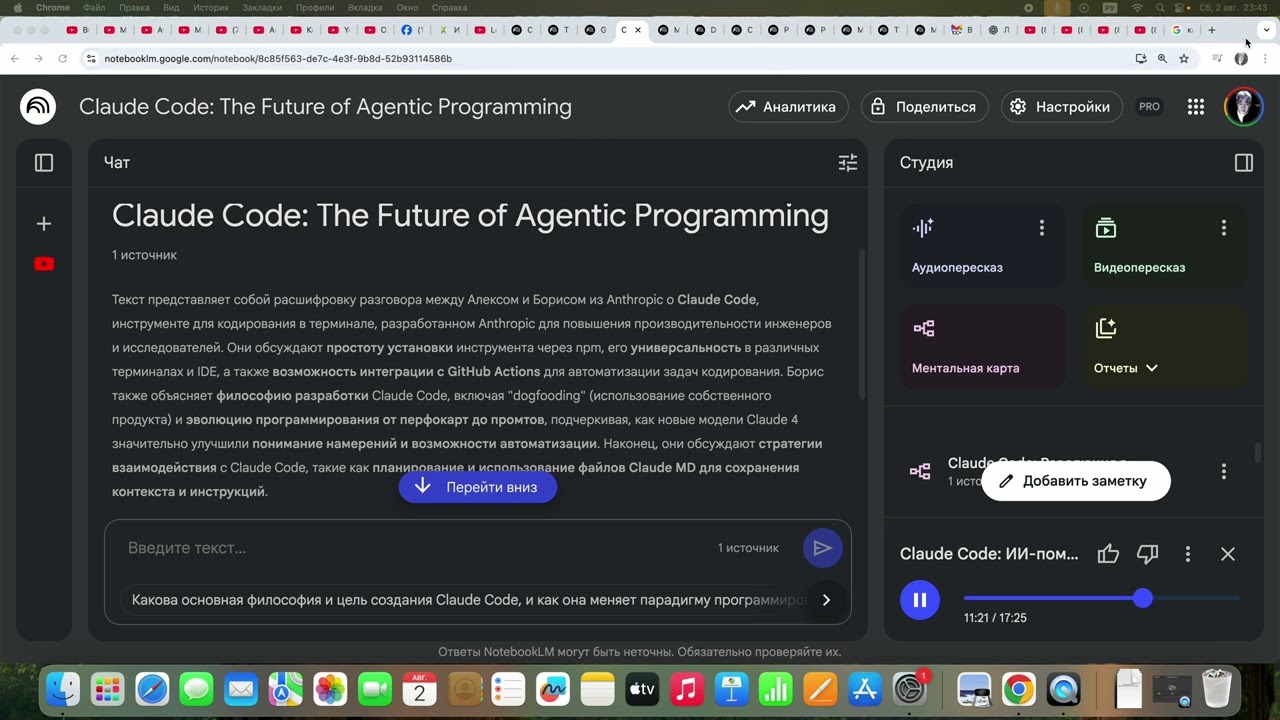Open the Google apps grid
Screen dimensions: 1280x720
click(x=1196, y=107)
